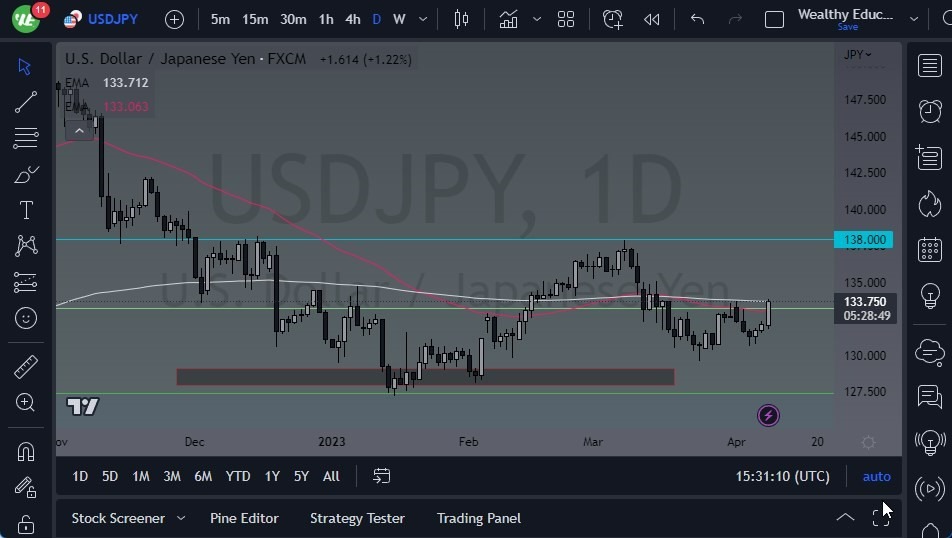Open the Stock Screener tab
952x538 pixels.
coord(118,518)
